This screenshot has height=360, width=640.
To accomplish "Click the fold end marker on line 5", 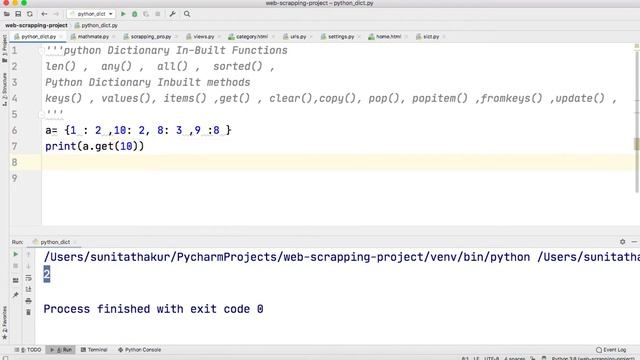I will 41,115.
